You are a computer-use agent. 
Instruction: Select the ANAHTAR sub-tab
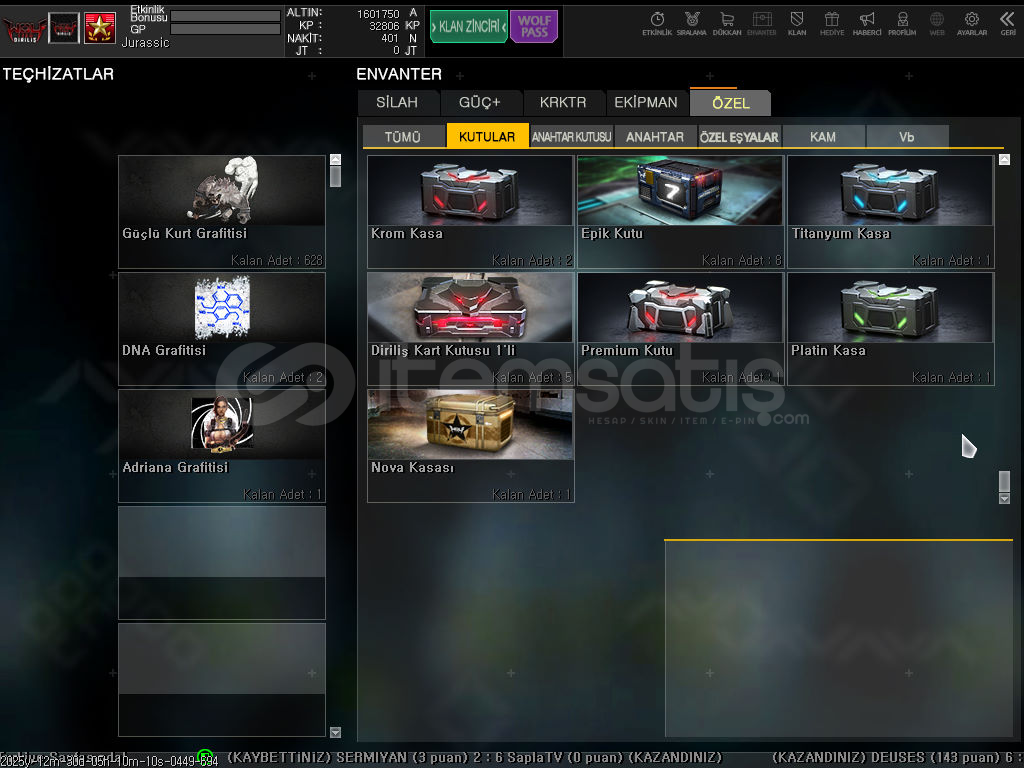655,136
